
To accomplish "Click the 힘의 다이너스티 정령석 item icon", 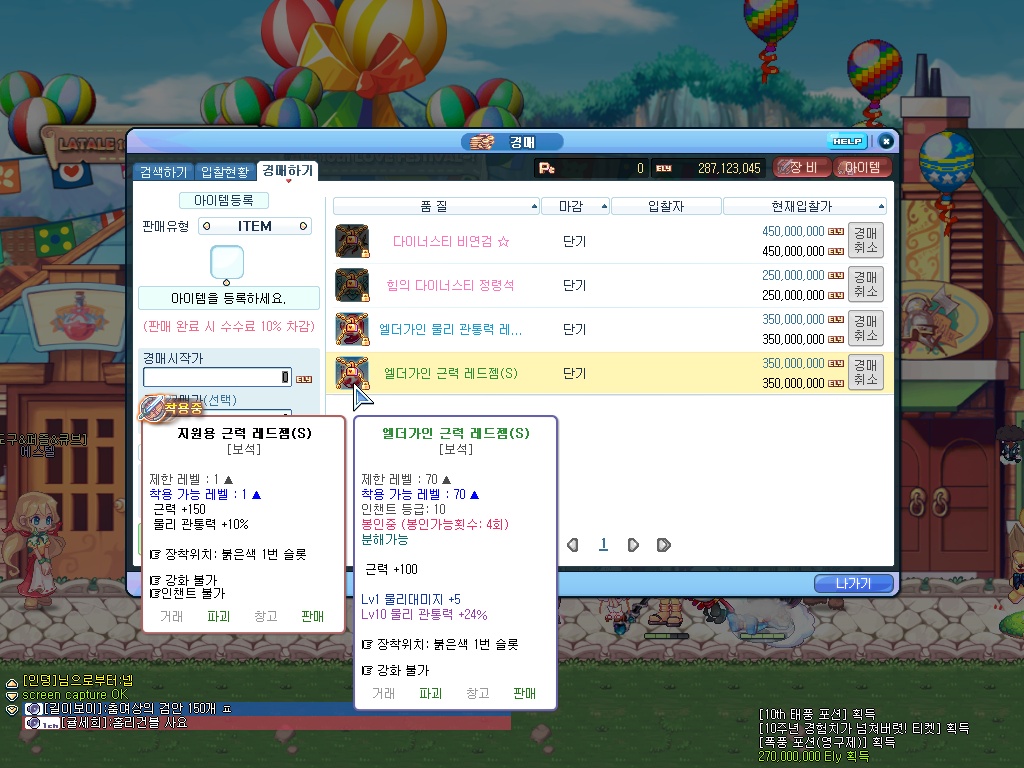I will click(351, 285).
